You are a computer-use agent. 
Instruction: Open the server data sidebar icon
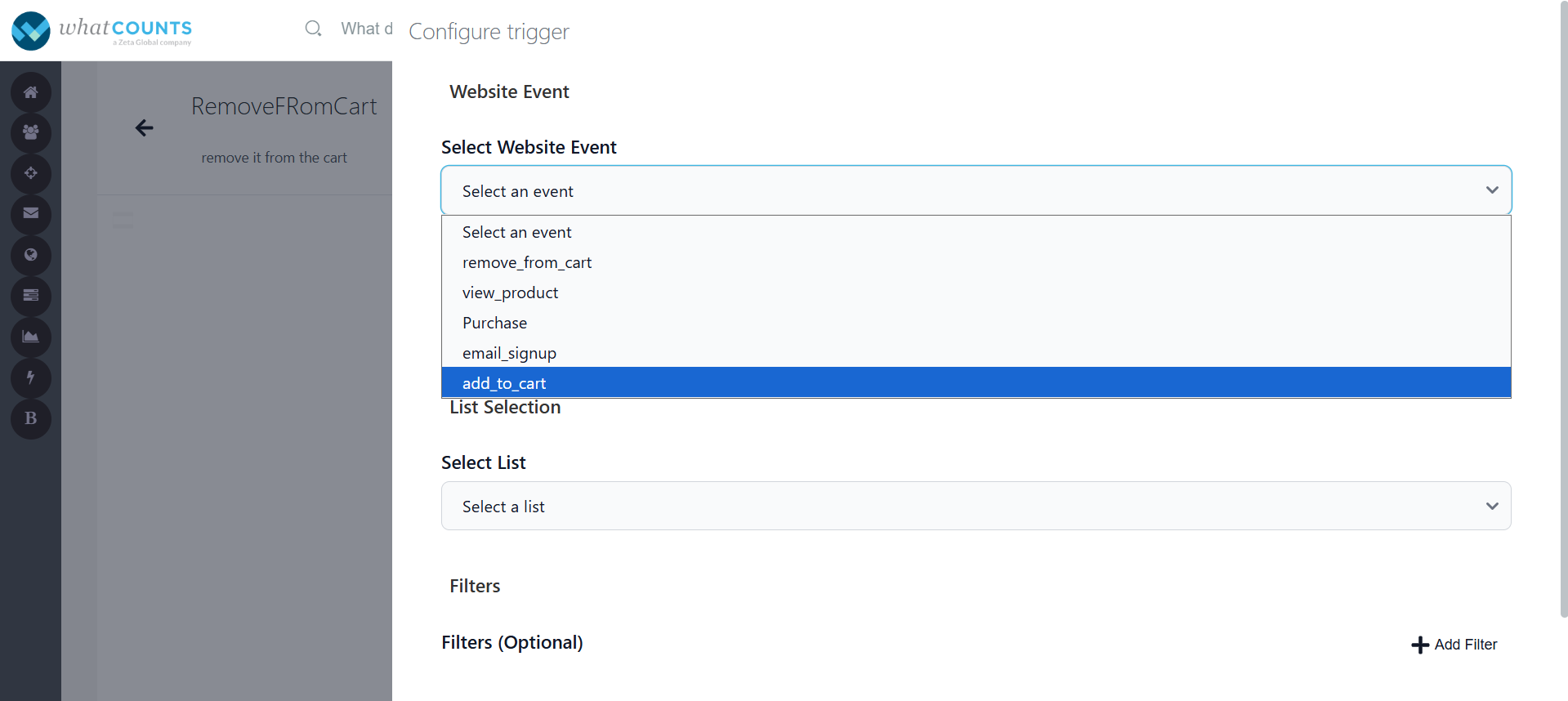[x=31, y=296]
